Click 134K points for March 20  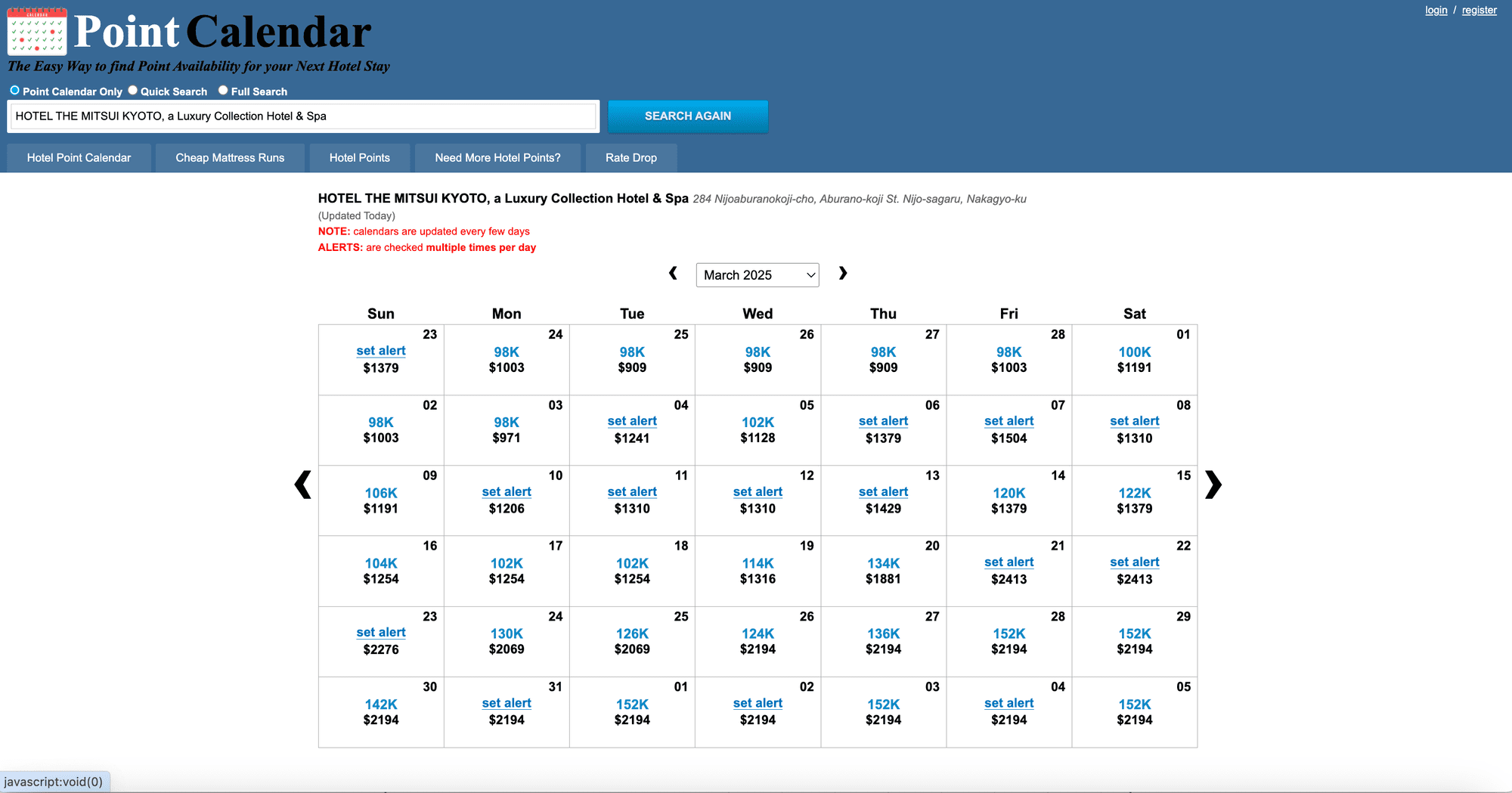pos(883,563)
